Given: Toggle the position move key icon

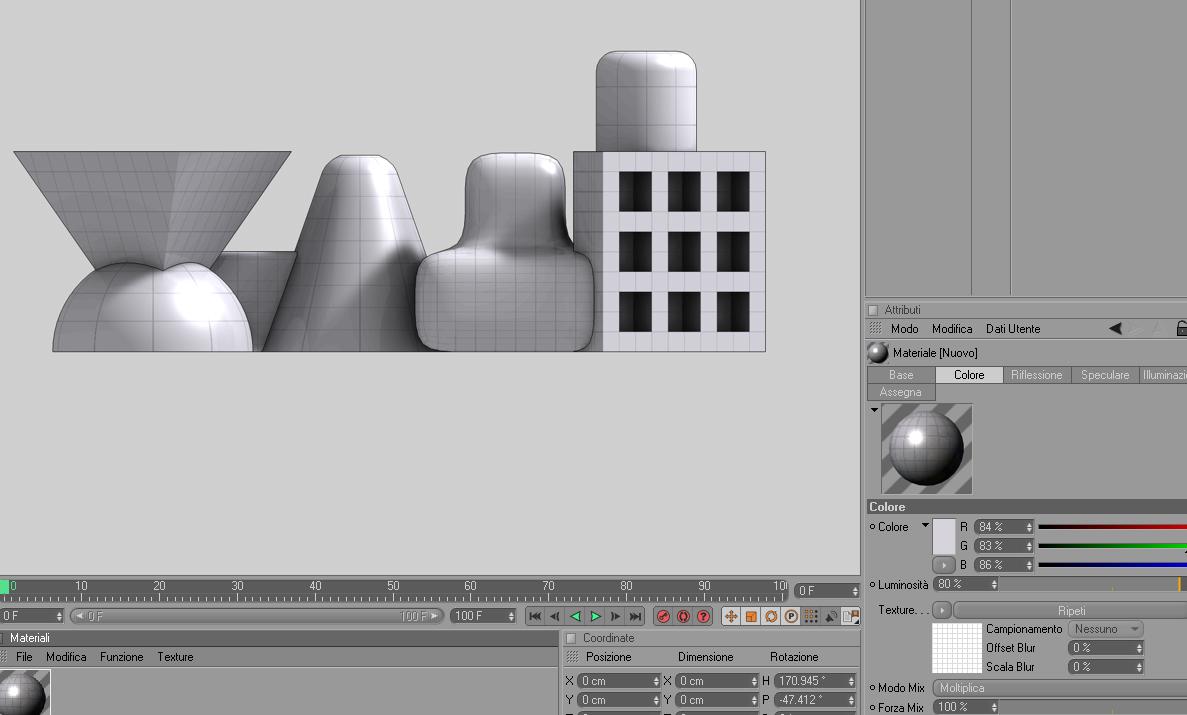Looking at the screenshot, I should click(x=731, y=617).
